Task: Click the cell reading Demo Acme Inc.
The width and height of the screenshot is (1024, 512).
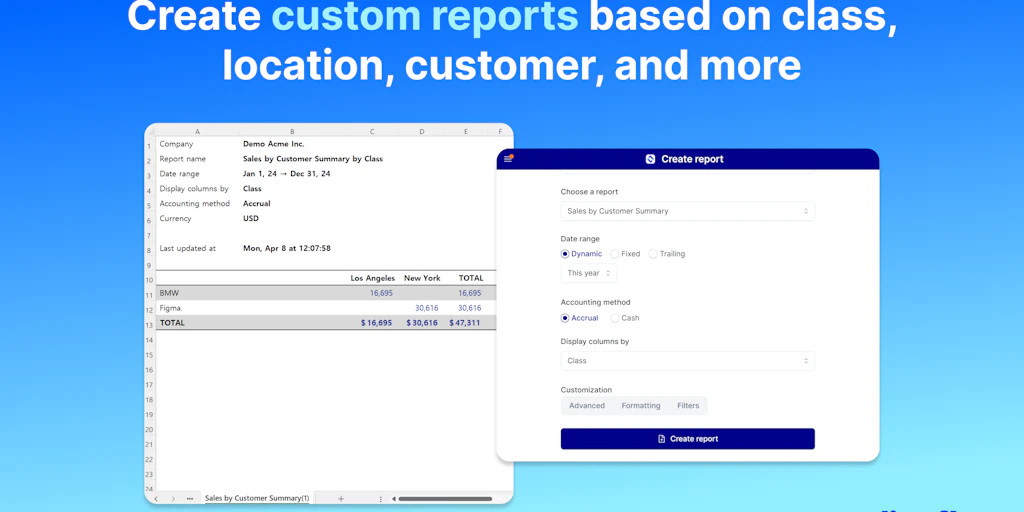Action: tap(274, 144)
